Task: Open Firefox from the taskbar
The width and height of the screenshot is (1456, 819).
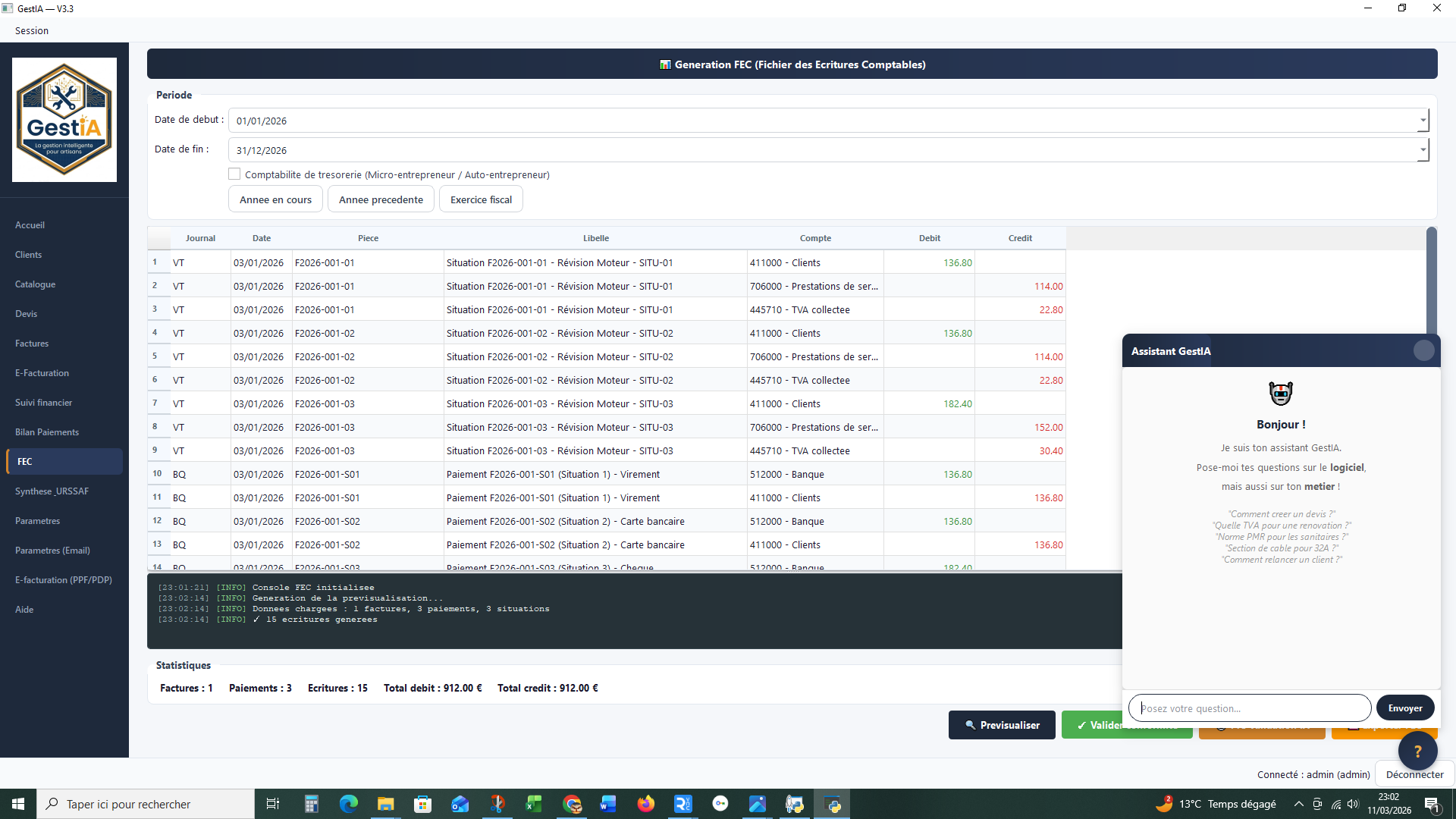Action: coord(645,804)
